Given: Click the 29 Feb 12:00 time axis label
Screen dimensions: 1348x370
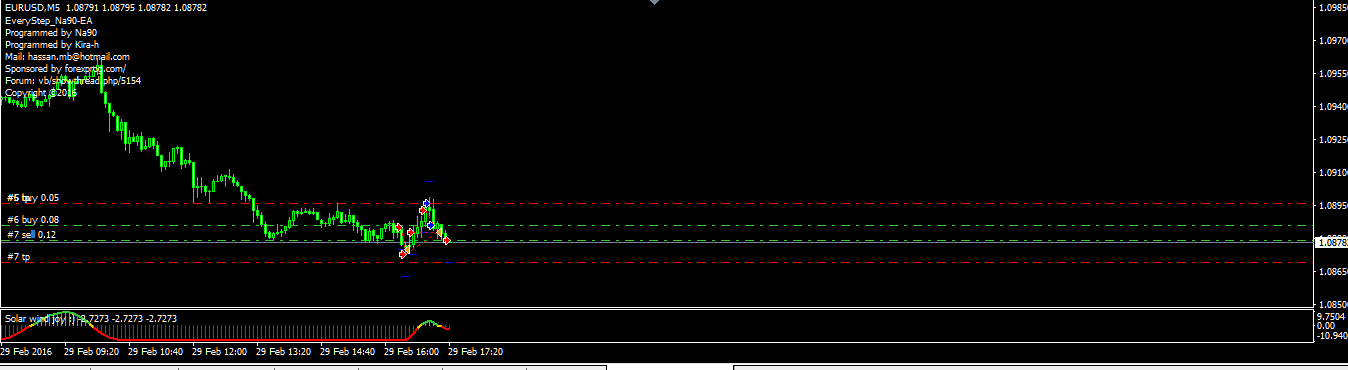Looking at the screenshot, I should point(219,352).
